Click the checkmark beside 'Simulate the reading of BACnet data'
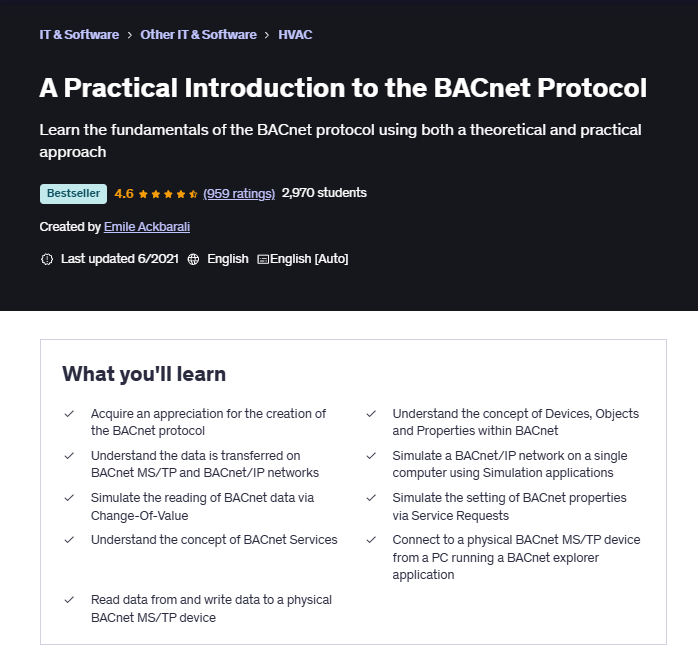698x659 pixels. 69,498
